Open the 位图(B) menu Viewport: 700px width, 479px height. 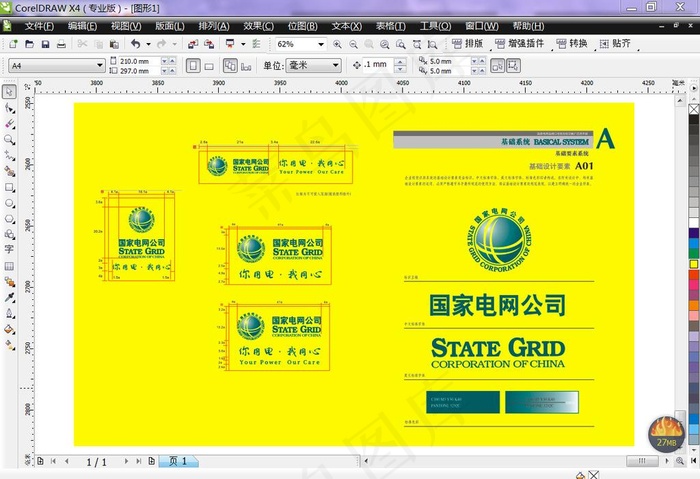coord(303,26)
